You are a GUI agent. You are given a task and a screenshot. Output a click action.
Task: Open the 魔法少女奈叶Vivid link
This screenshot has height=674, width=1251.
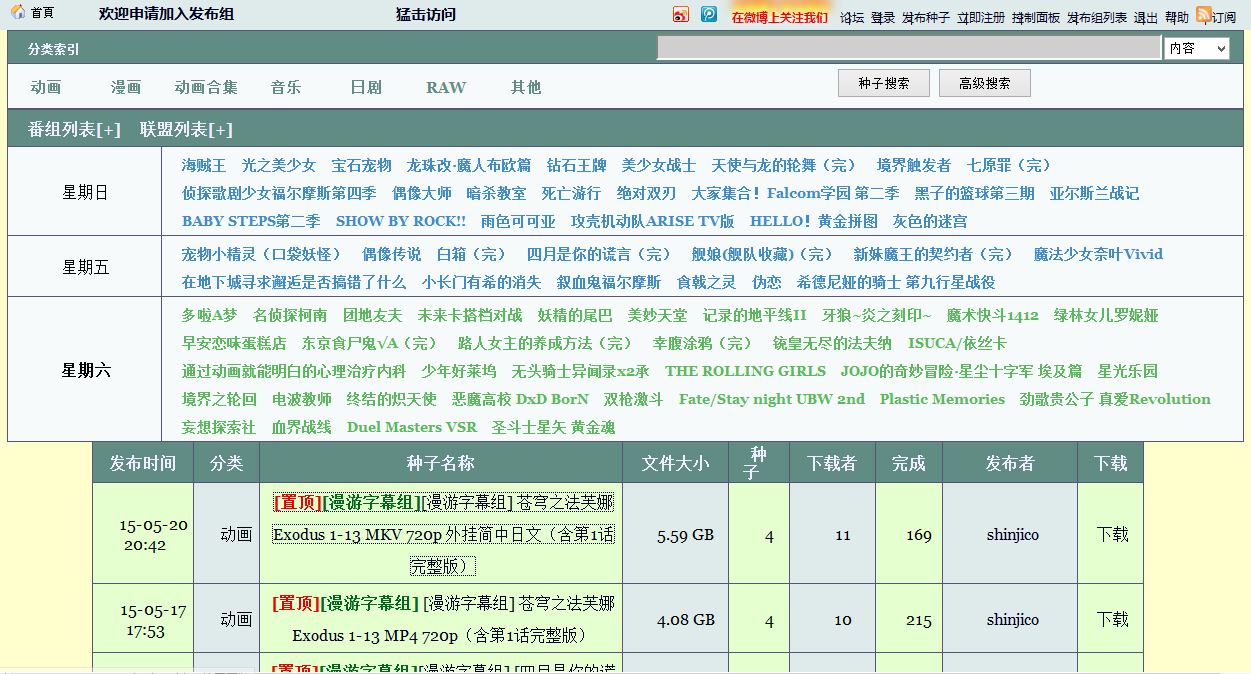click(1098, 254)
